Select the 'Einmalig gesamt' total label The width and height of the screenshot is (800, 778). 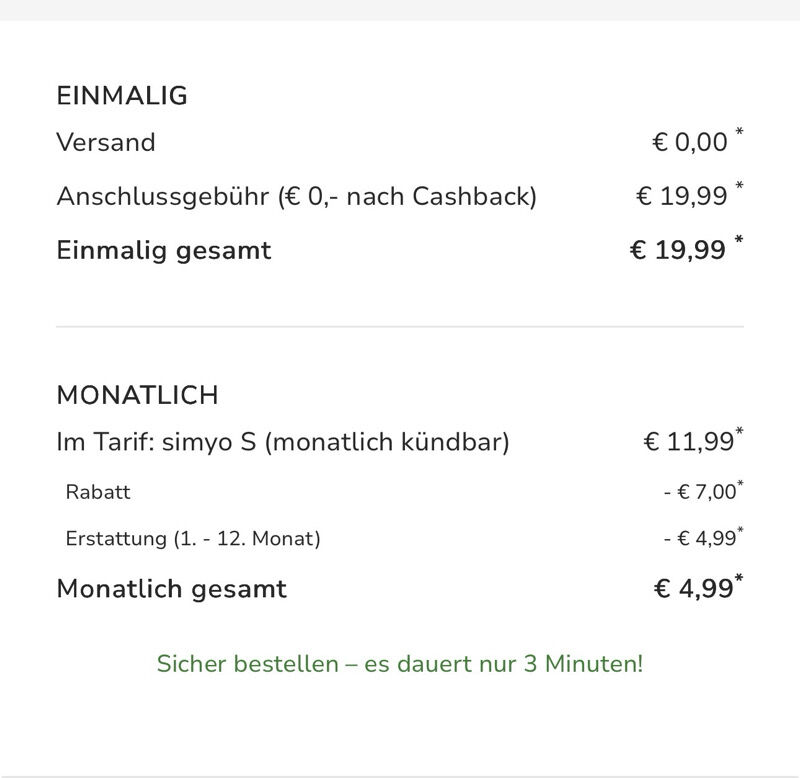(x=164, y=250)
